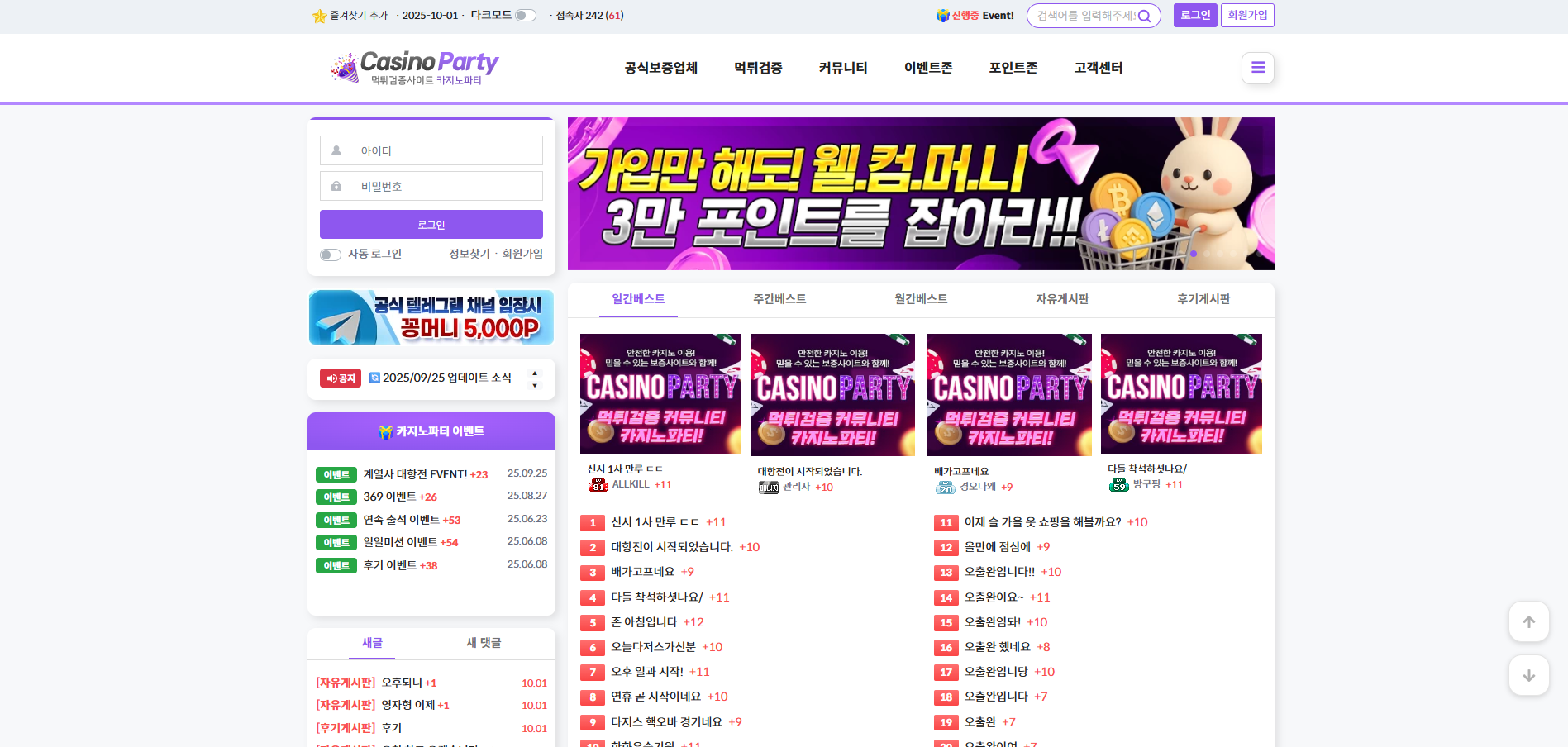This screenshot has width=1568, height=747.
Task: Switch to the 새 댓글 tab
Action: click(484, 643)
